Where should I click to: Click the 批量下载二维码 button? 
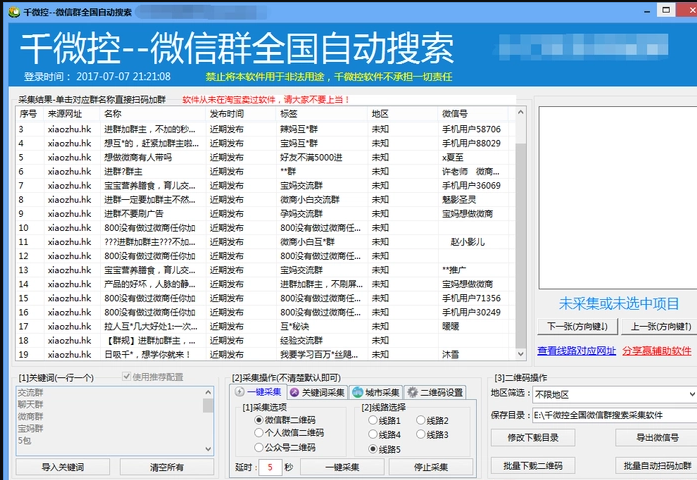pyautogui.click(x=541, y=467)
